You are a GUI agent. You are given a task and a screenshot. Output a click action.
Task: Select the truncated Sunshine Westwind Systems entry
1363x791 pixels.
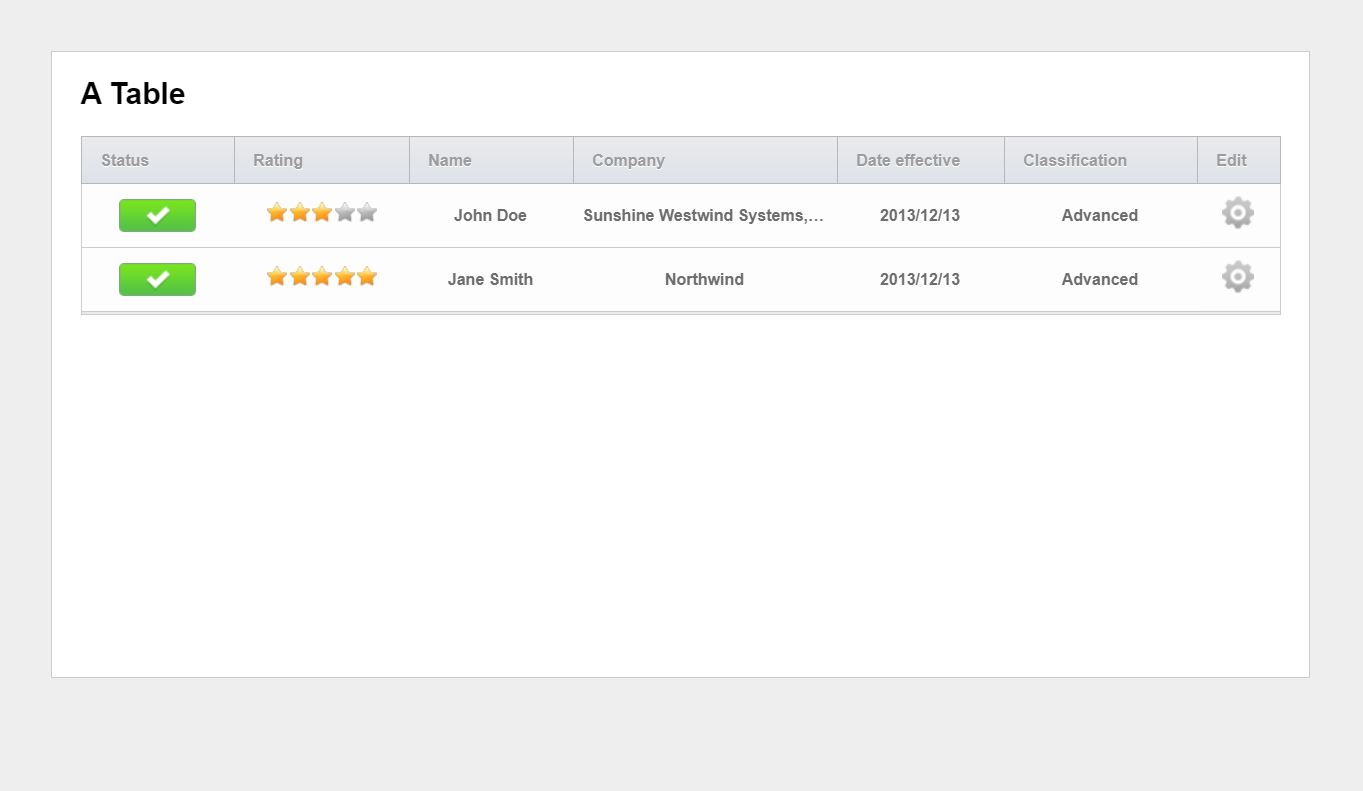(704, 215)
